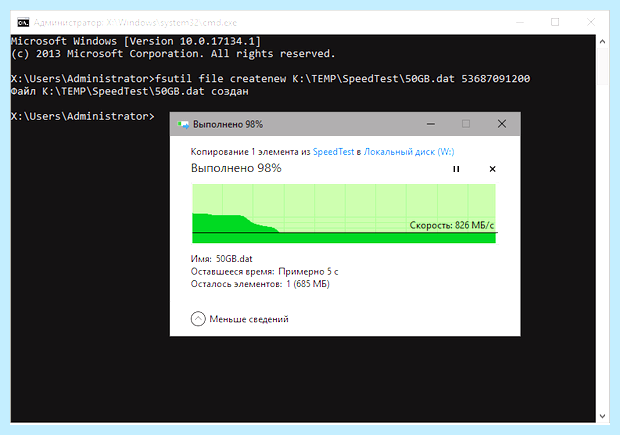Close the copy progress dialog window
Screen dimensions: 620x435
pyautogui.click(x=502, y=124)
